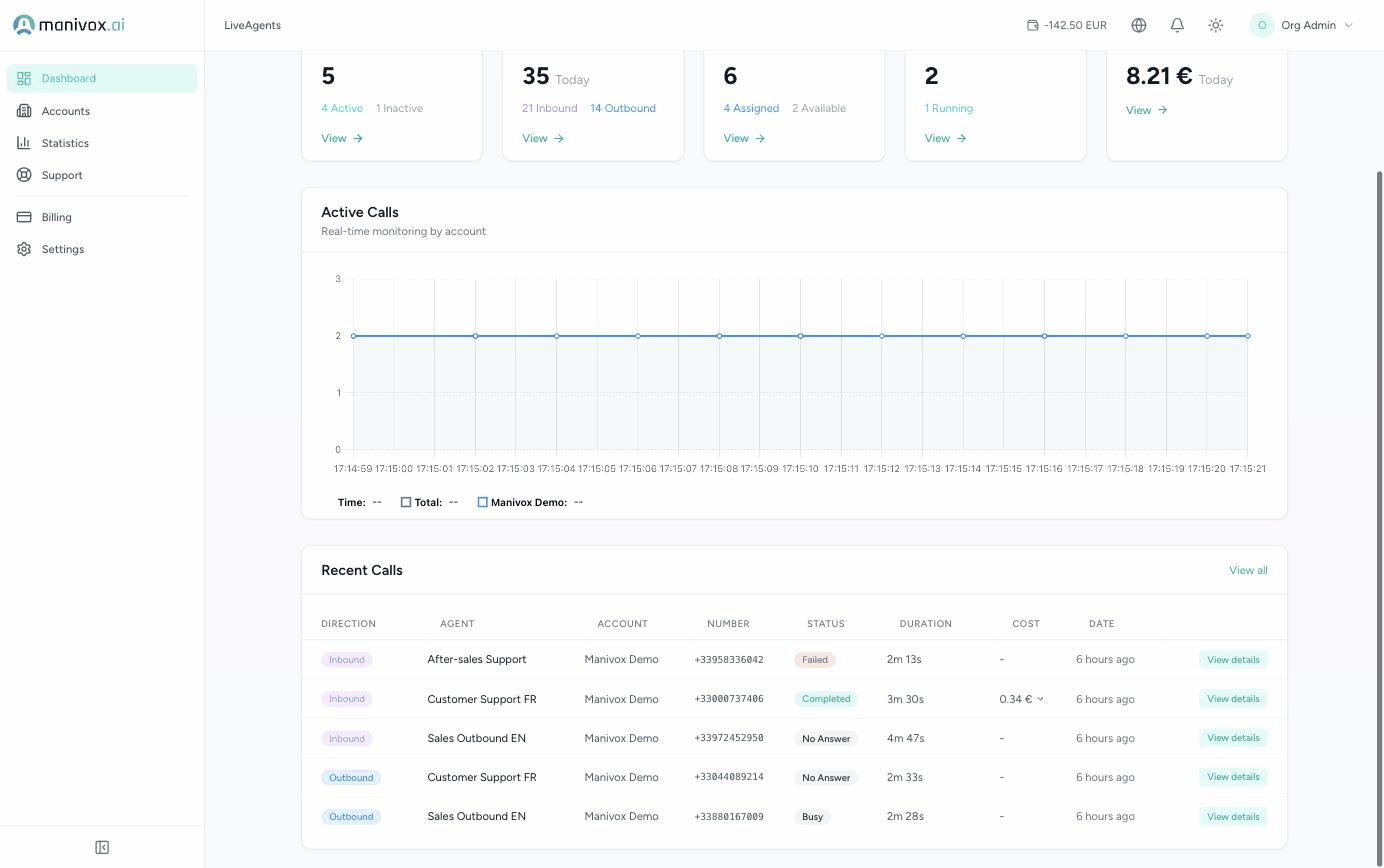Screen dimensions: 1384x868
Task: Go to Statistics in the sidebar
Action: click(102, 143)
